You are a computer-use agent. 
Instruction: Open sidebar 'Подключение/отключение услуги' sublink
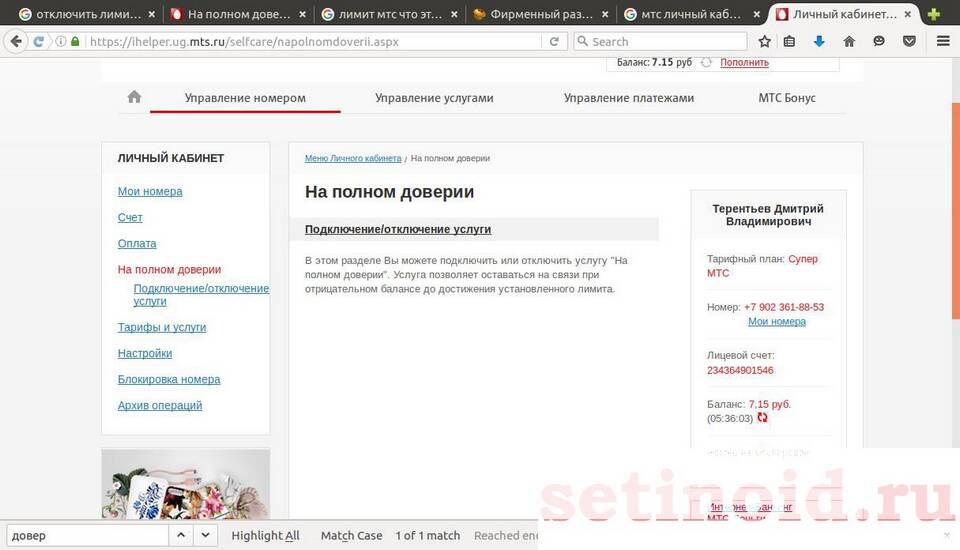pyautogui.click(x=201, y=295)
